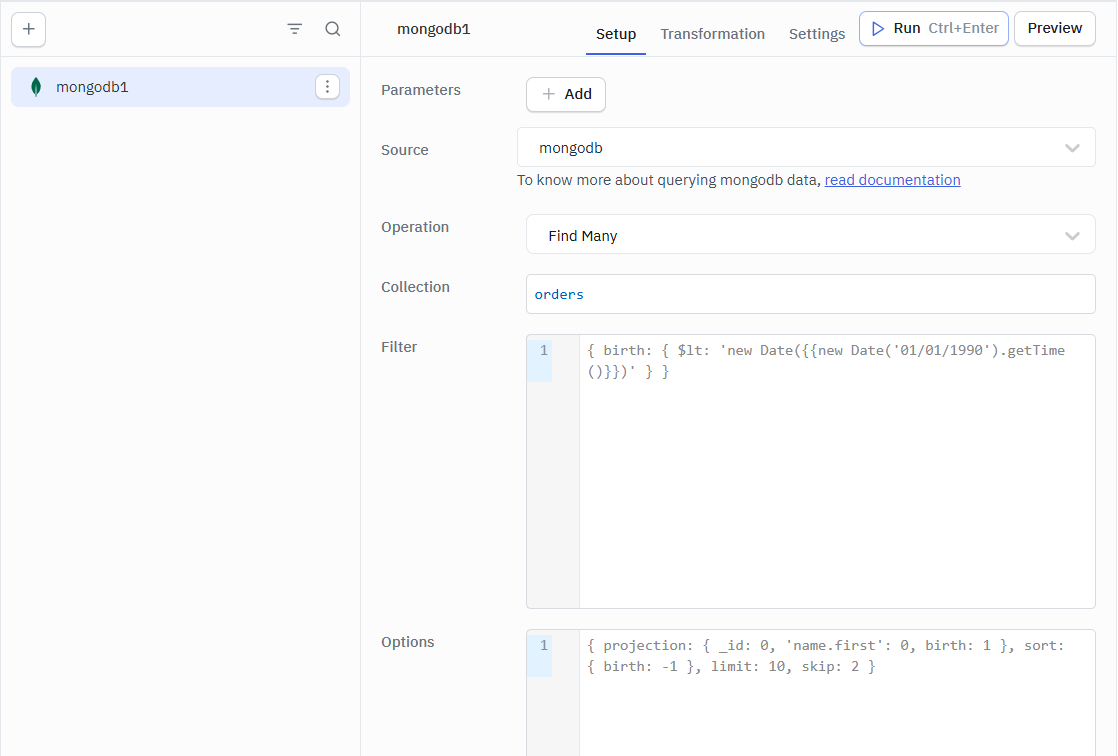Screen dimensions: 1118x756
Task: Click the mongodb1 query name in header
Action: [x=433, y=29]
